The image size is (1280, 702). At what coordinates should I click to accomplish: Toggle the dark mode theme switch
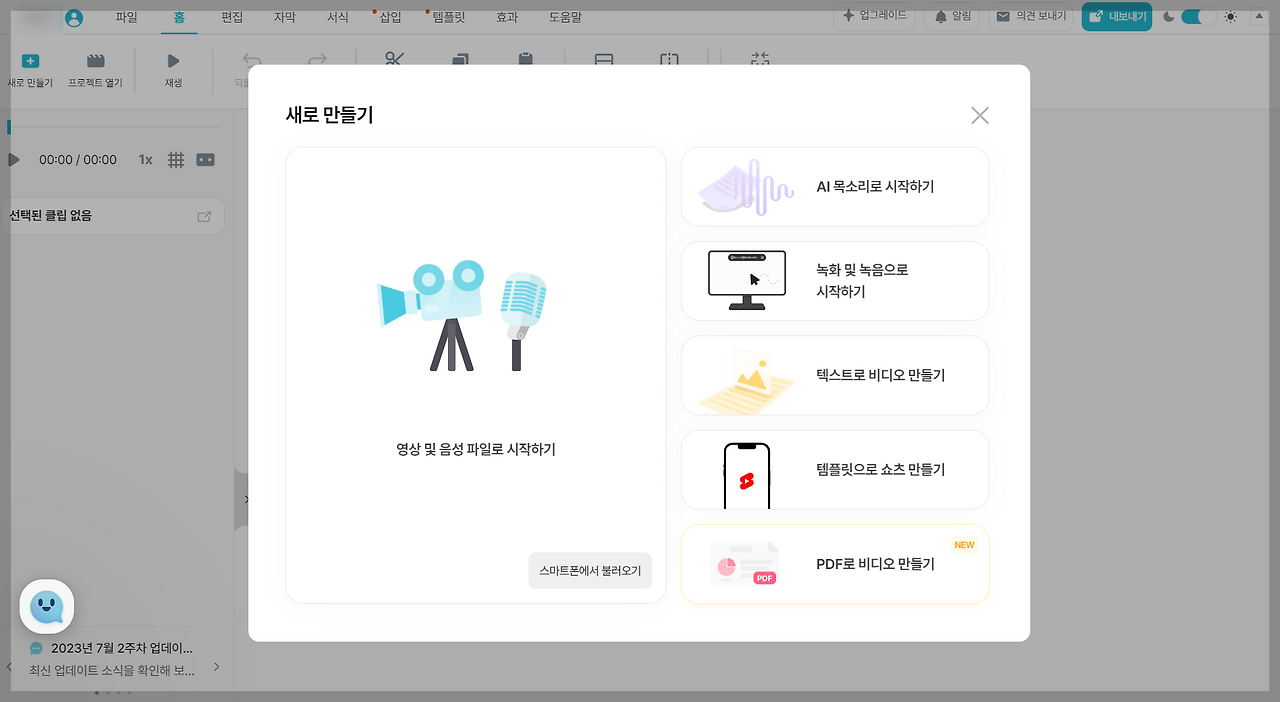pyautogui.click(x=1196, y=17)
